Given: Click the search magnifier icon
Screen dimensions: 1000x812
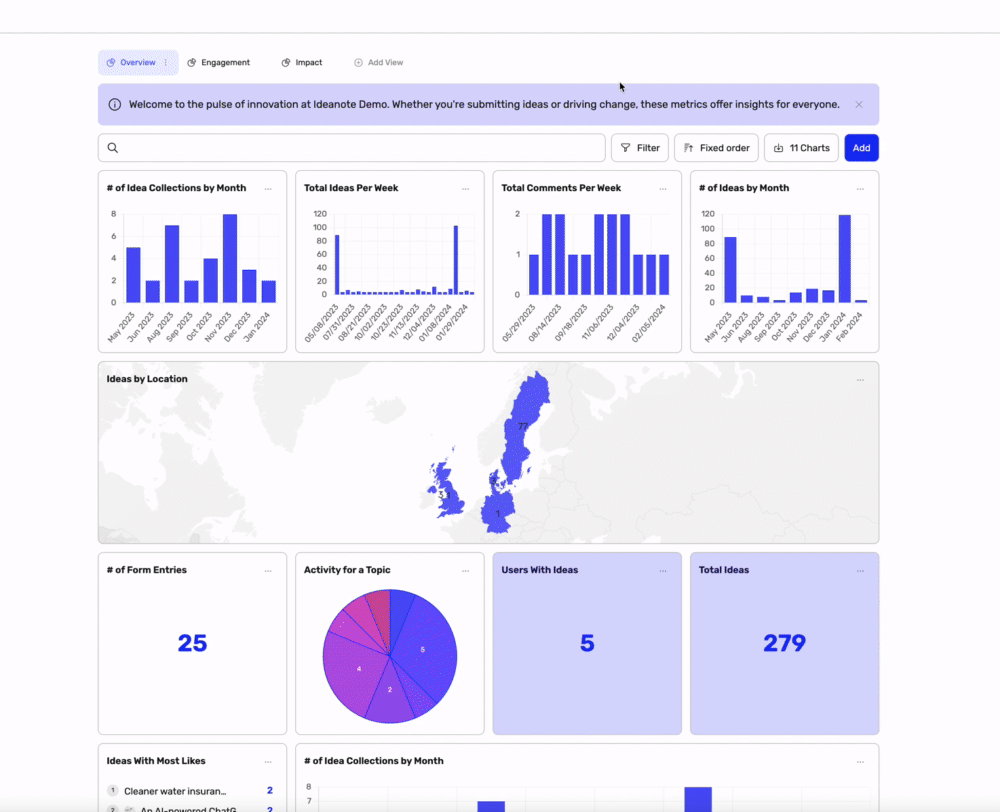Looking at the screenshot, I should (x=113, y=148).
